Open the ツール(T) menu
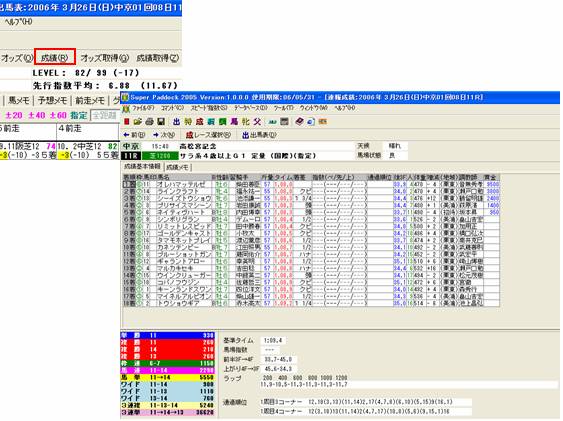563x421 pixels. coord(283,108)
